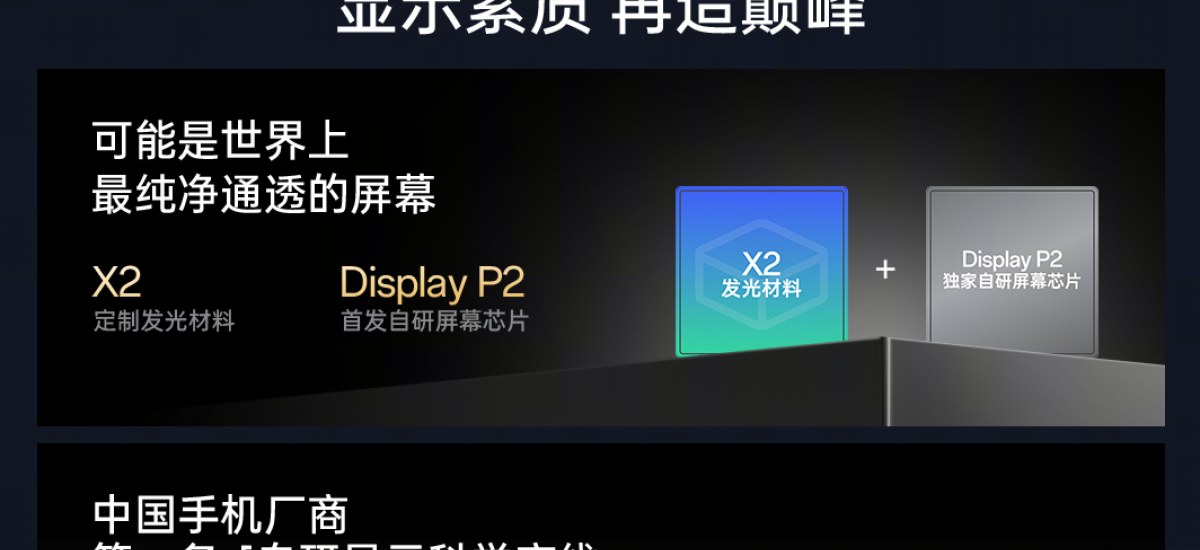Screen dimensions: 1200x550
Task: Click the 可能是世界上 headline line
Action: (221, 141)
